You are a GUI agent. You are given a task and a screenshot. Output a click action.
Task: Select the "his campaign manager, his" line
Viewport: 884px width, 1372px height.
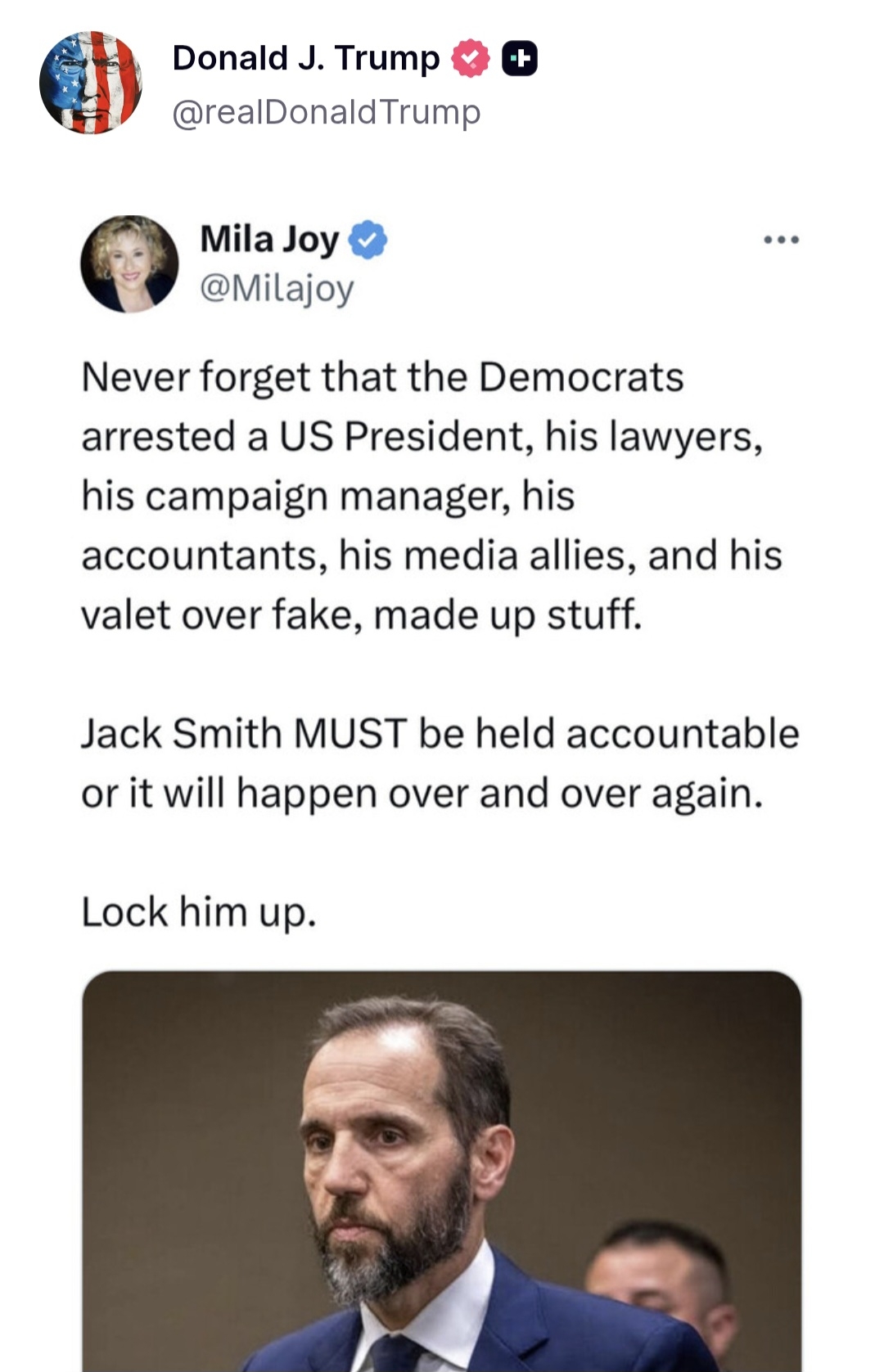click(x=327, y=497)
